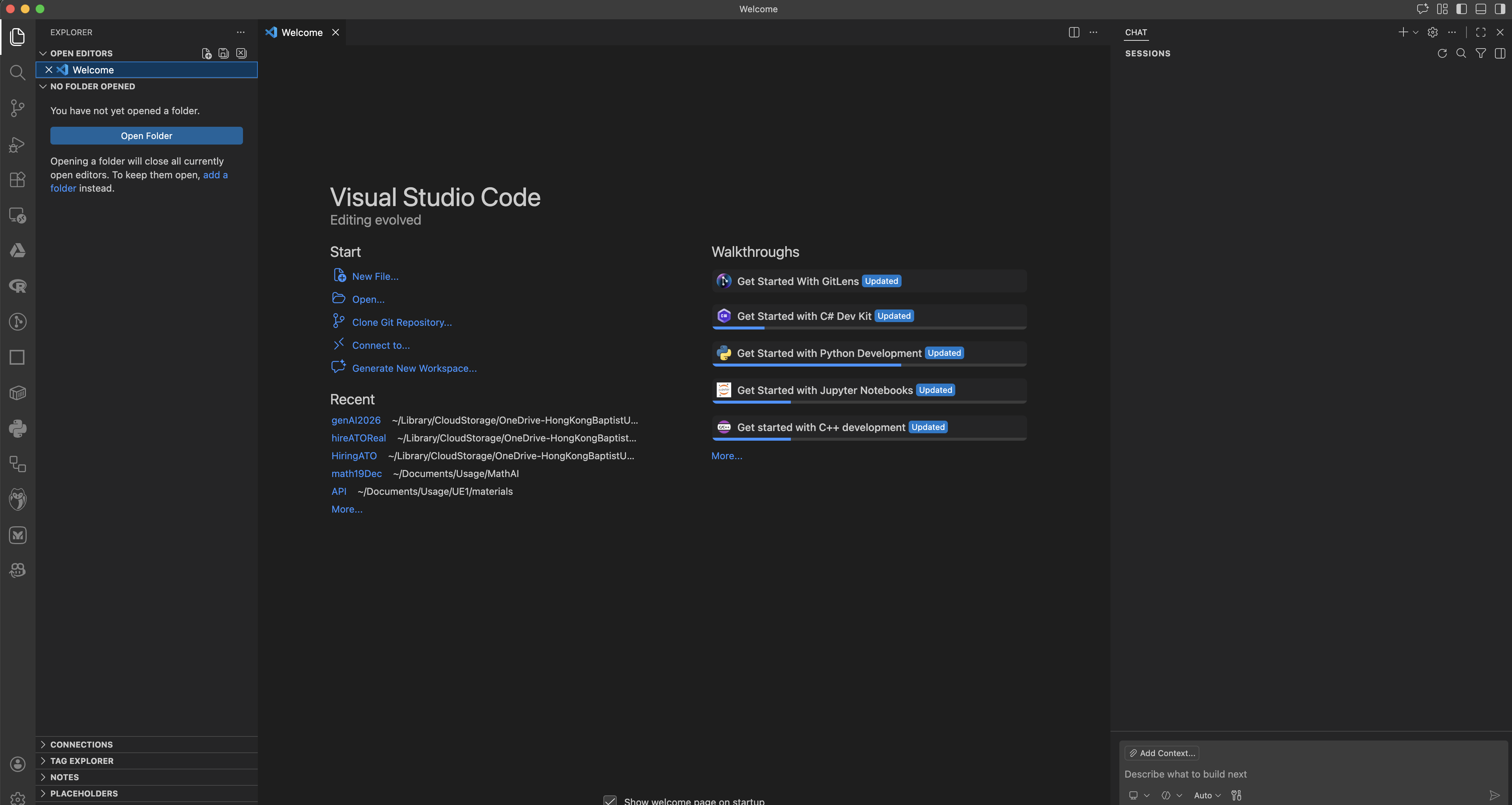The image size is (1512, 805).
Task: Open the Explorer more actions menu
Action: [x=241, y=32]
